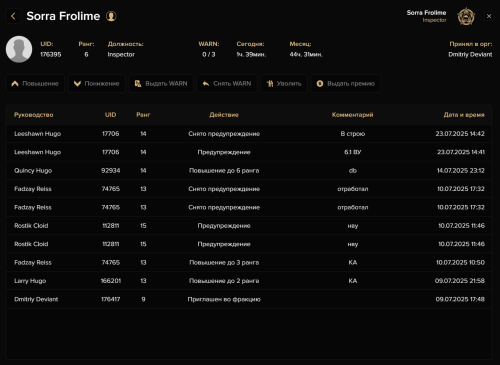Select the Leeshawn Hugo row dated 23.07.2025 14:41
500x365 pixels.
[x=249, y=152]
